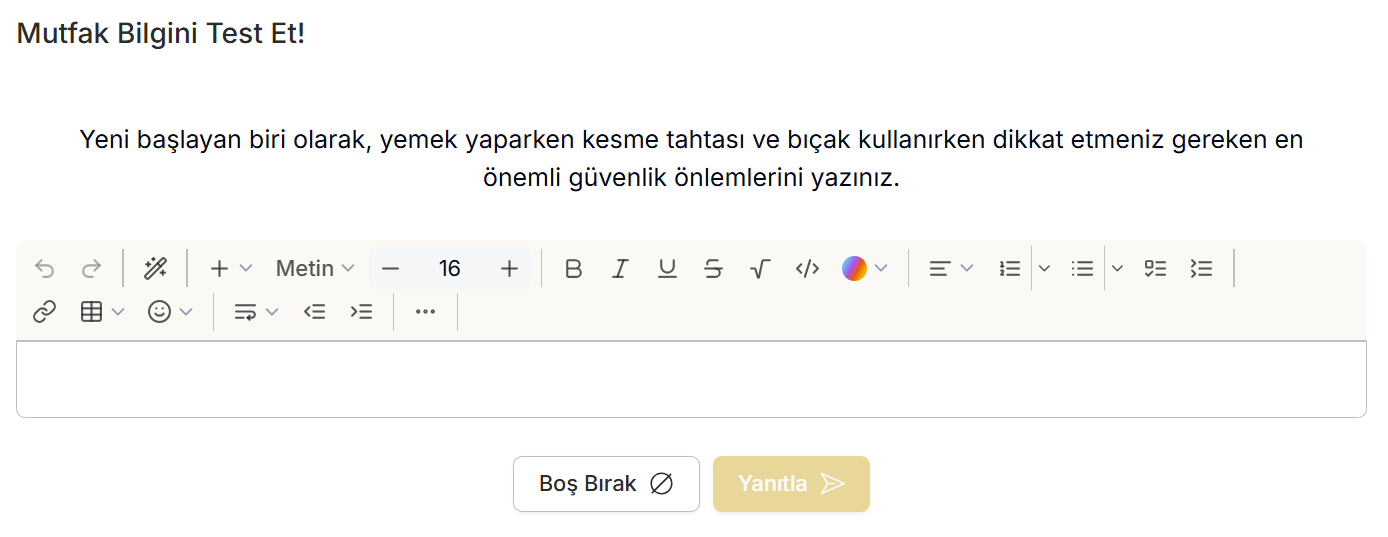Viewport: 1388px width, 537px height.
Task: Open the Metin text style dropdown
Action: point(315,268)
